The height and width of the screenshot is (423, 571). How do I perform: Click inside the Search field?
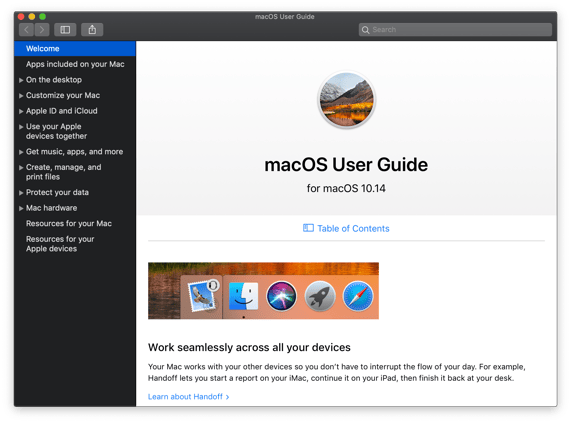point(455,30)
